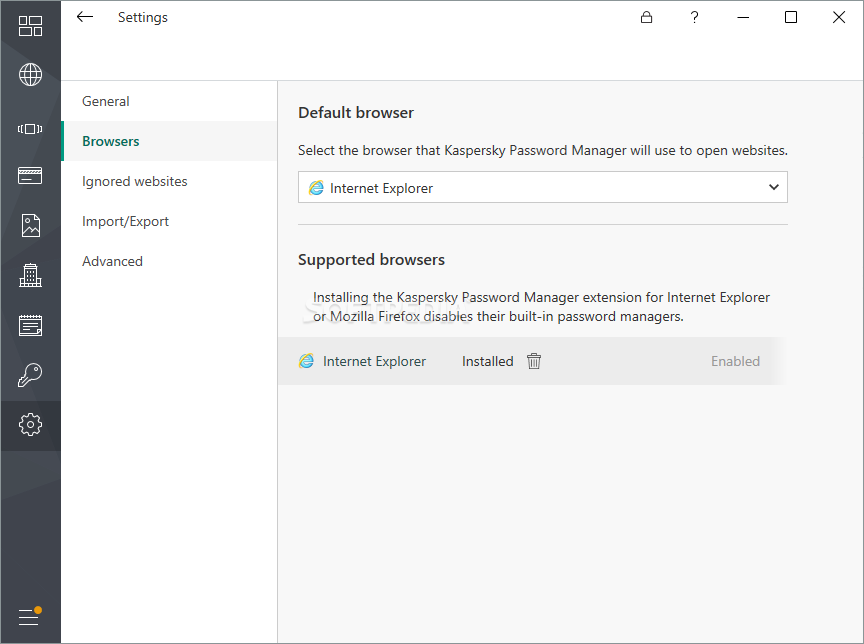864x644 pixels.
Task: Click the Internet Explorer row in Supported browsers
Action: point(531,361)
